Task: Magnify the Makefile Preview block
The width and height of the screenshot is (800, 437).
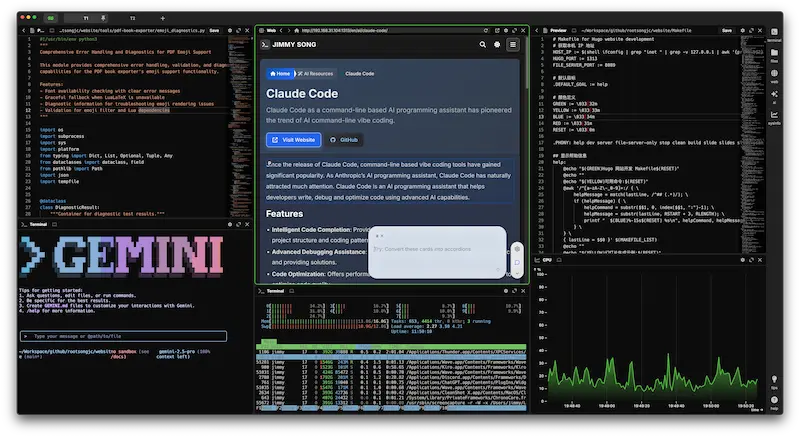Action: [751, 31]
